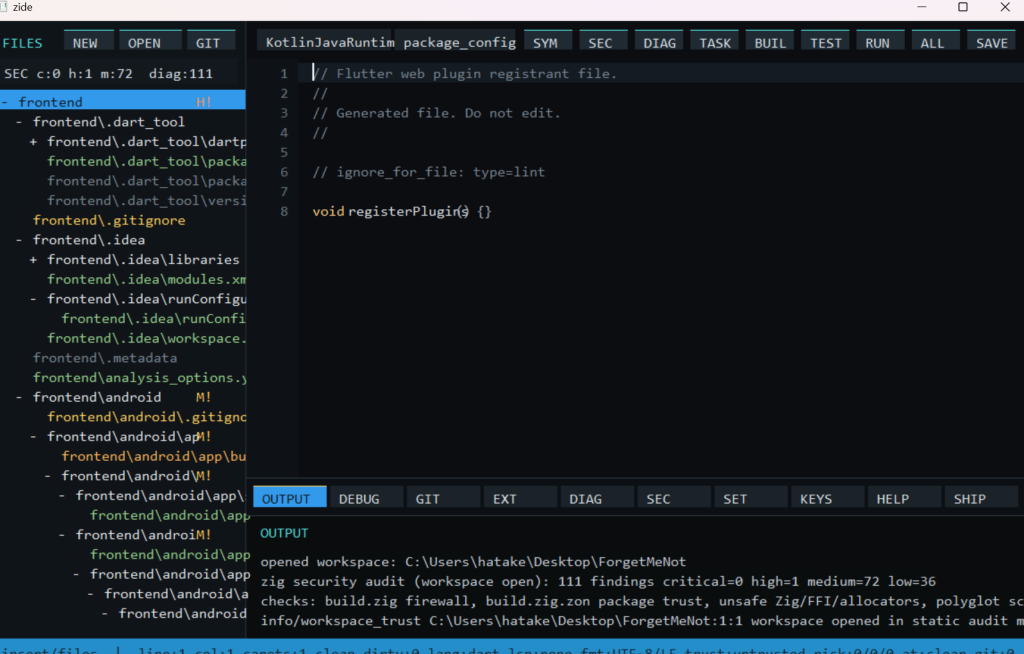Open frontend\.gitignore file in tree
The height and width of the screenshot is (654, 1024).
click(109, 220)
